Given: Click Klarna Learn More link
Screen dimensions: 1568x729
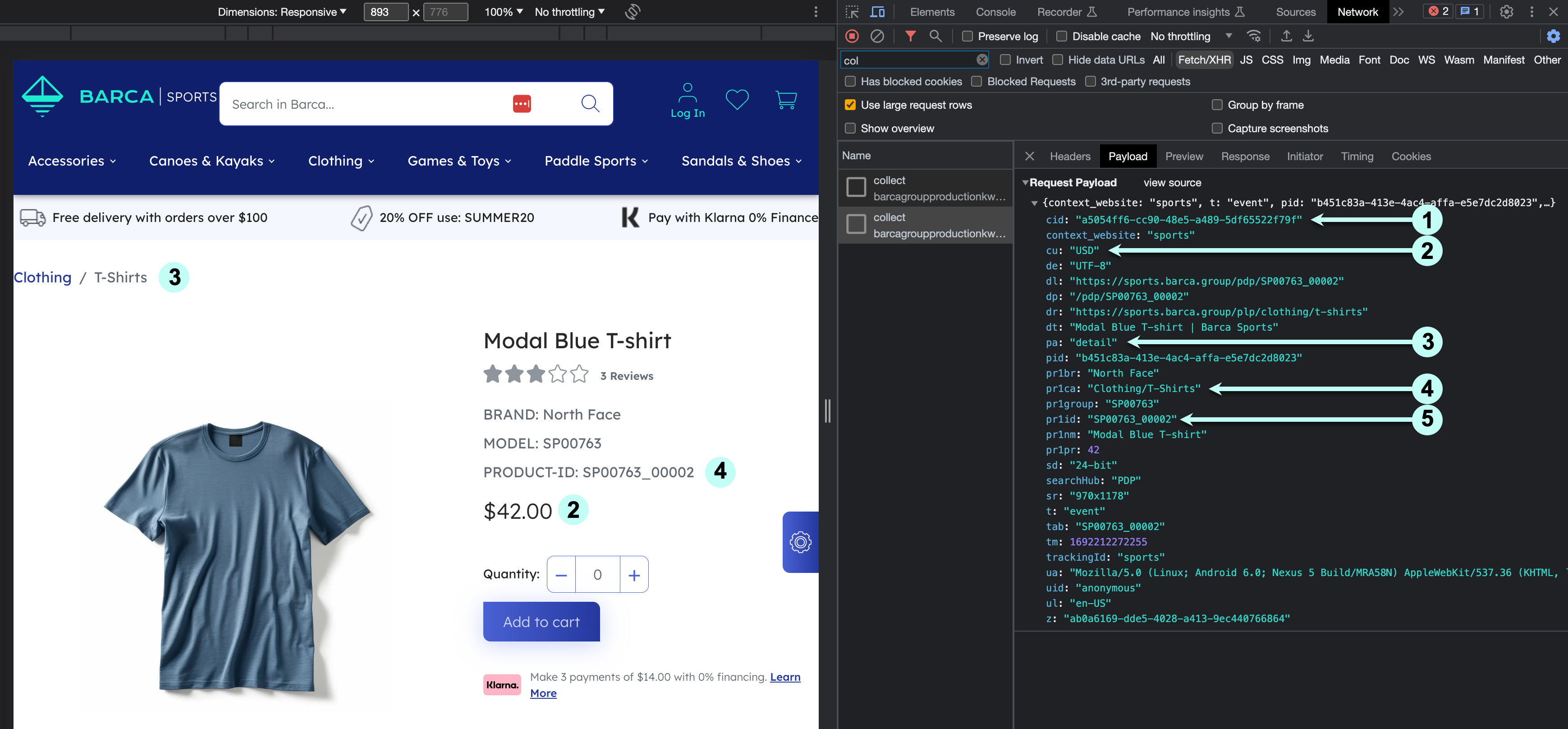Looking at the screenshot, I should point(785,677).
